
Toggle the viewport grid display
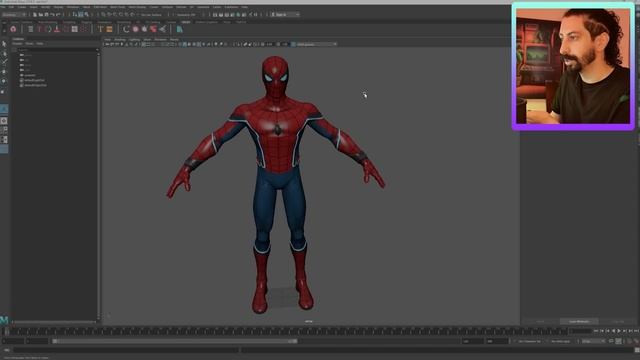tap(144, 44)
